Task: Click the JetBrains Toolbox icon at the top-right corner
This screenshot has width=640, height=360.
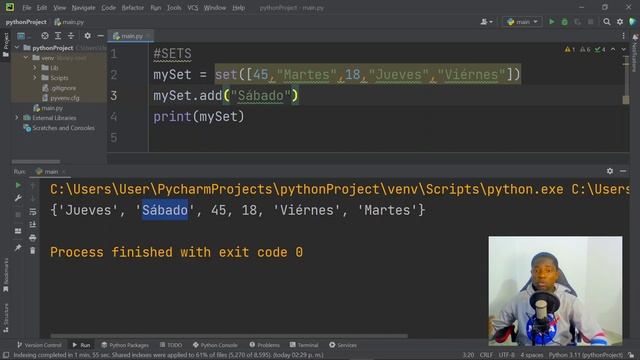Action: (633, 22)
